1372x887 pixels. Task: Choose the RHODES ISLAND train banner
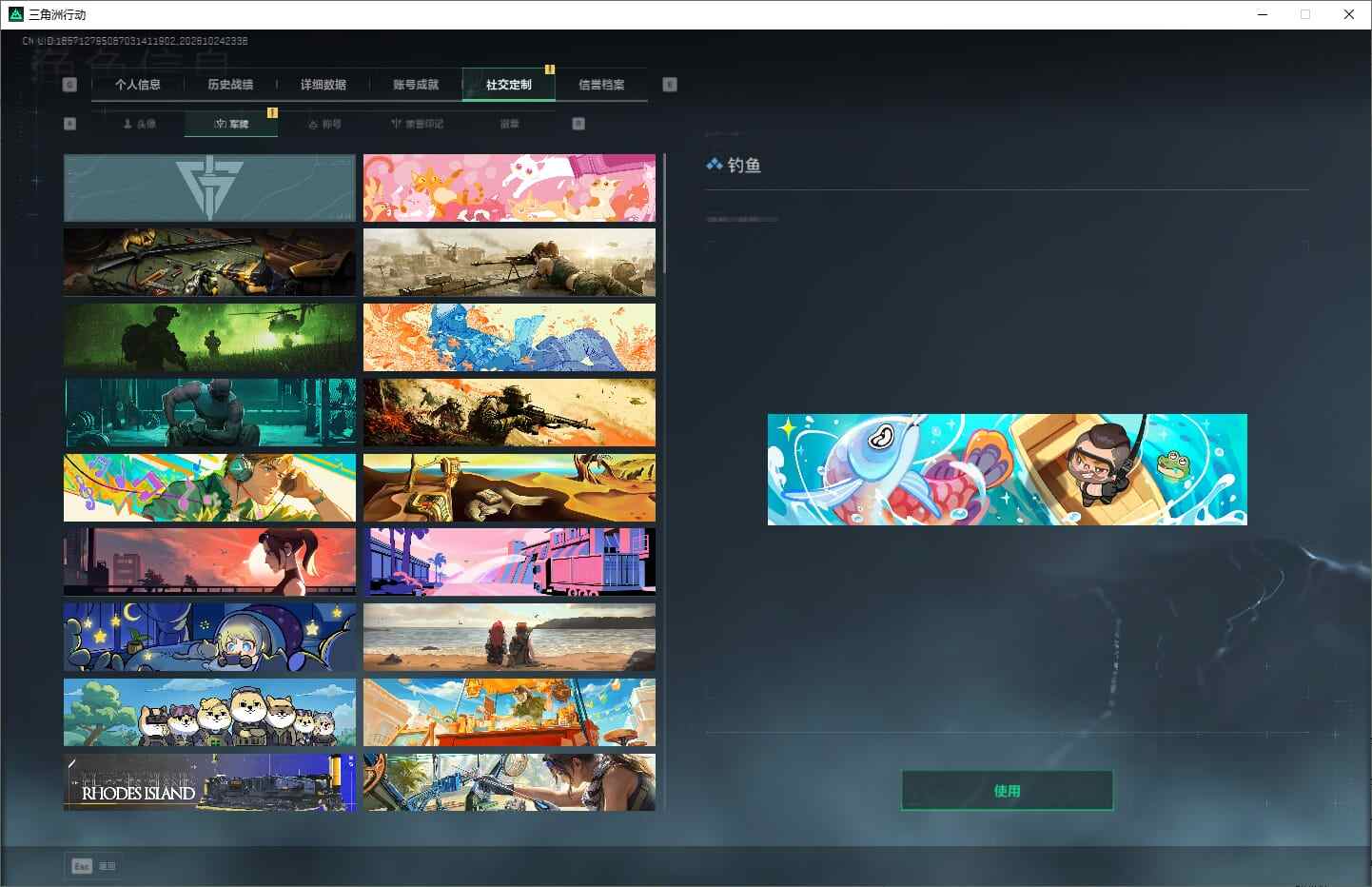click(209, 782)
